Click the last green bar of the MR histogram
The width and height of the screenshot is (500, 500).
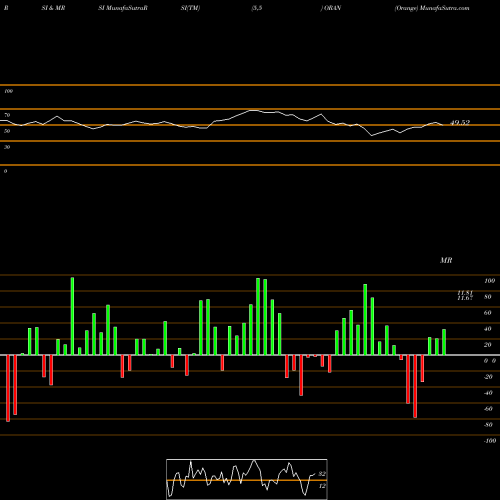[444, 342]
